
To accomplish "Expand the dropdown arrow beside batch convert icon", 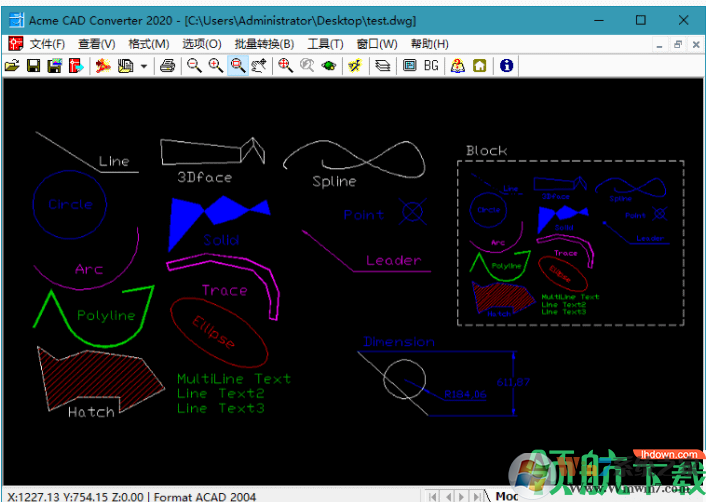I will 144,66.
